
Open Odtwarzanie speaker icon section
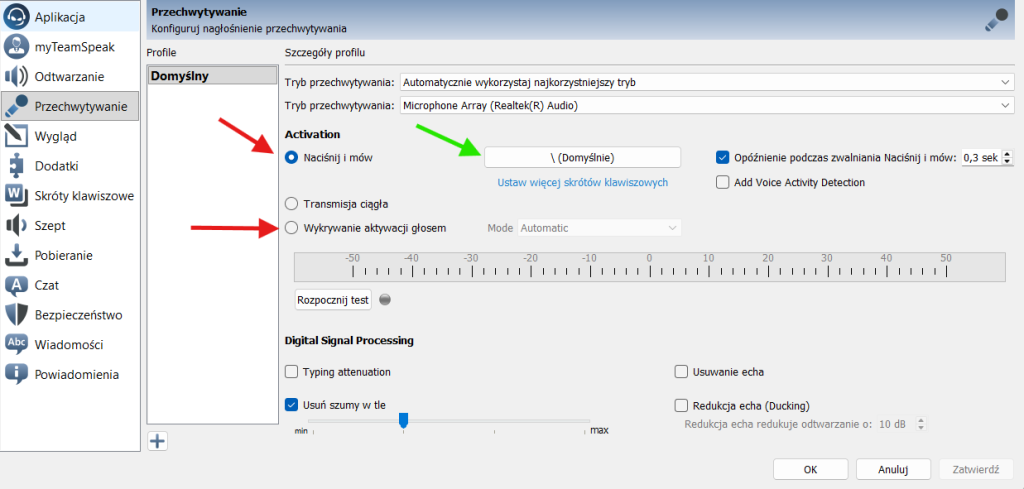pyautogui.click(x=16, y=76)
